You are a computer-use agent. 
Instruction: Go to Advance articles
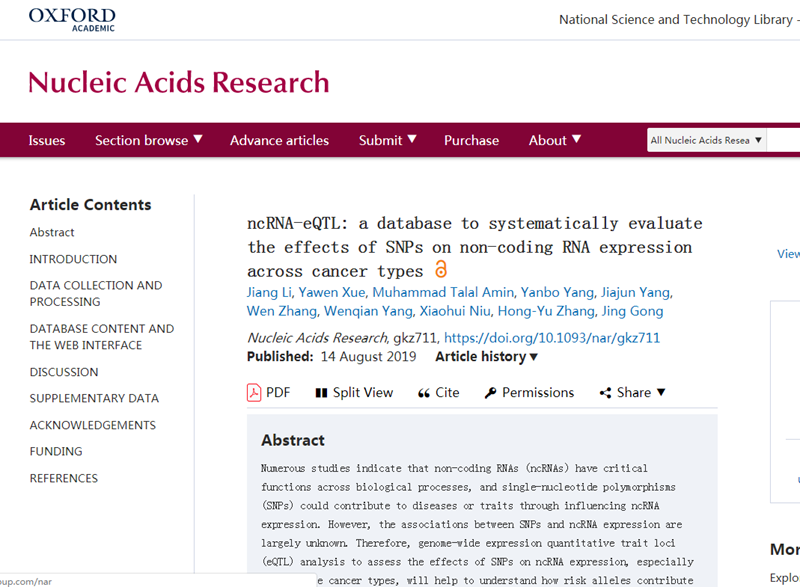[x=279, y=140]
